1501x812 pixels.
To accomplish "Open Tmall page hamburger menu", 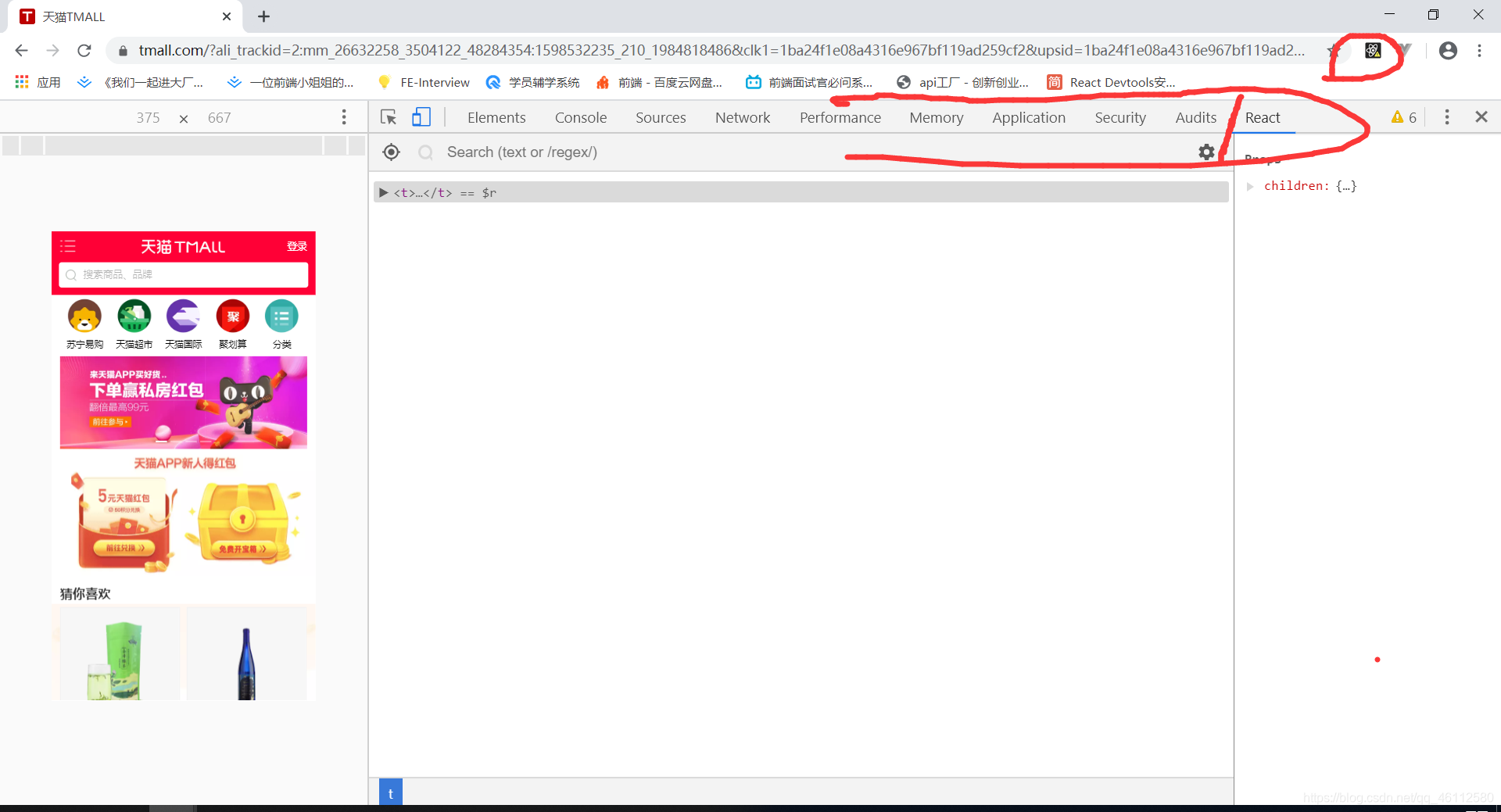I will (68, 247).
